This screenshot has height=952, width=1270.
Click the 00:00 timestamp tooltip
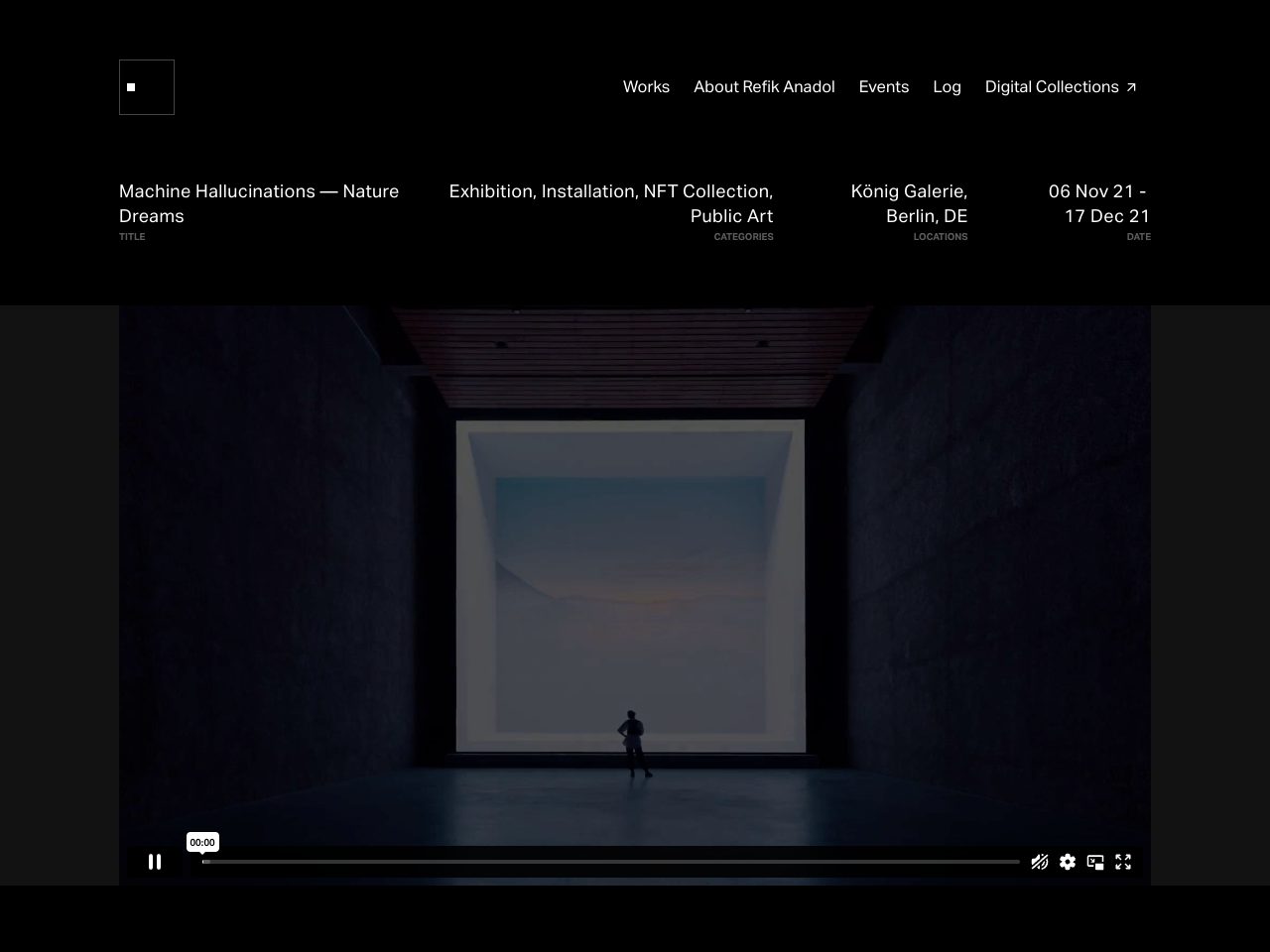(202, 842)
